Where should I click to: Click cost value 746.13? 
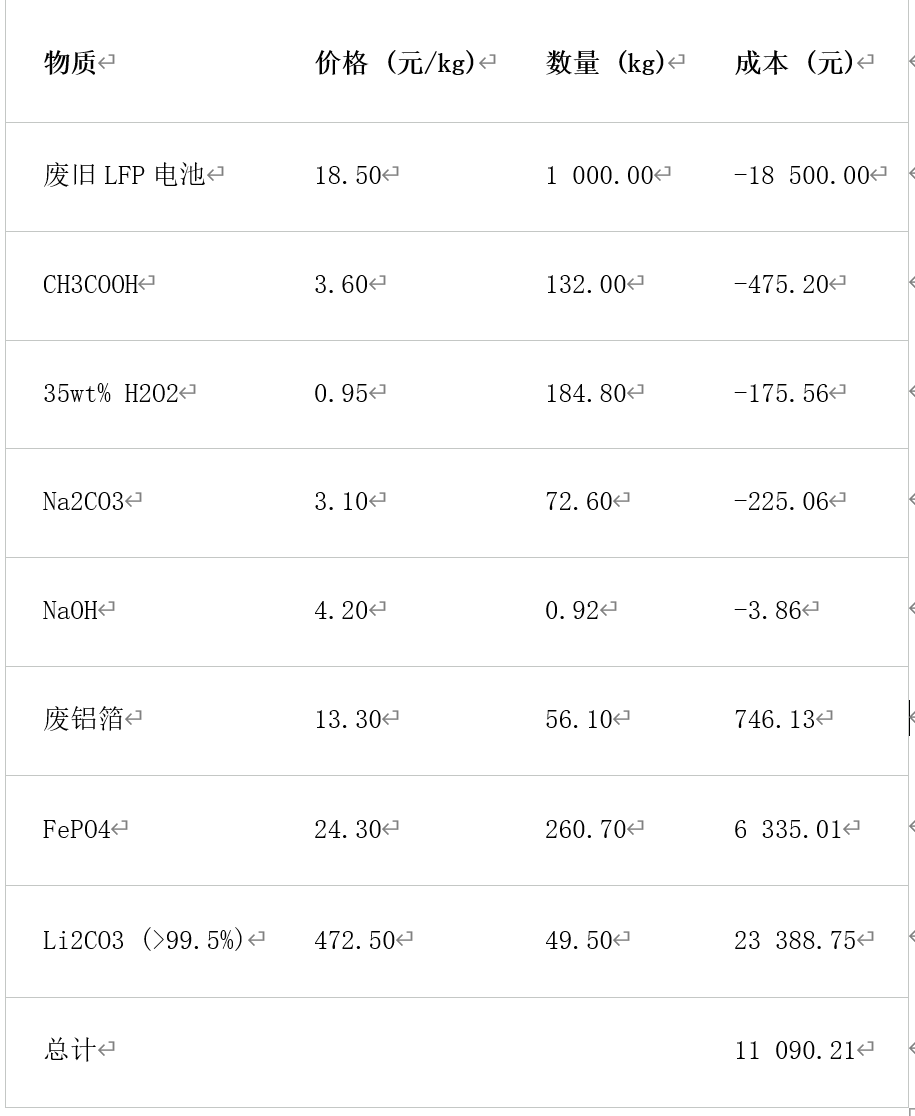click(775, 719)
